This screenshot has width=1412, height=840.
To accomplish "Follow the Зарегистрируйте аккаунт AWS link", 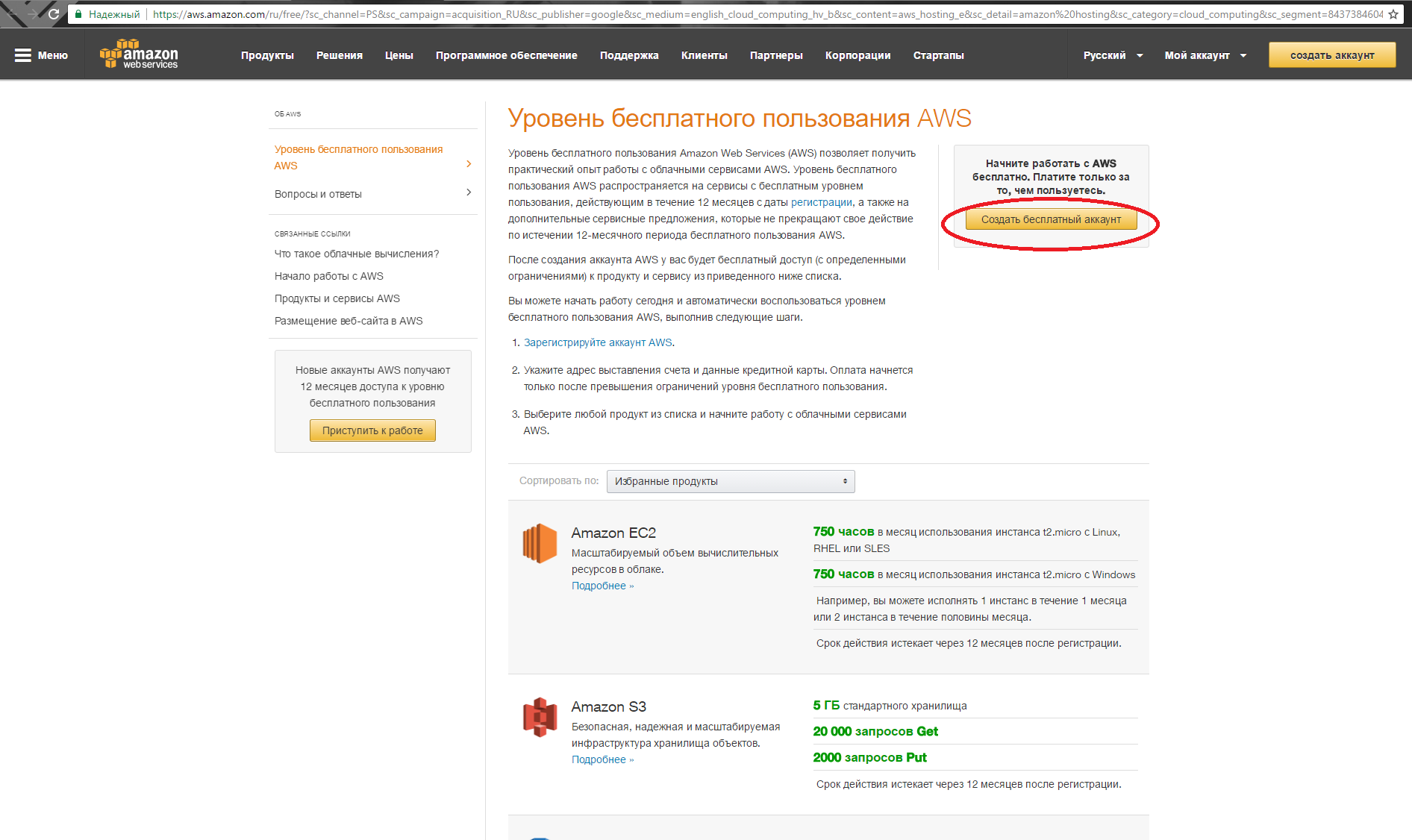I will click(x=598, y=342).
